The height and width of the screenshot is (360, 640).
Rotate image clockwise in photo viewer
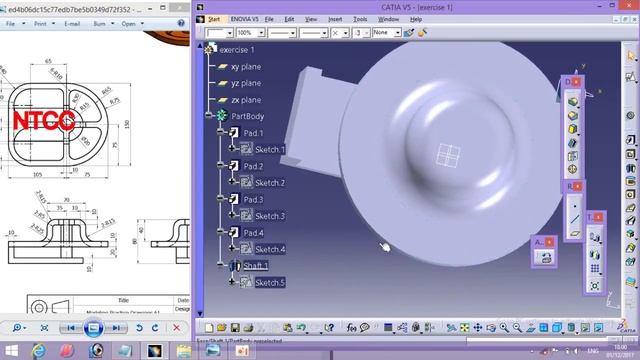pos(155,328)
